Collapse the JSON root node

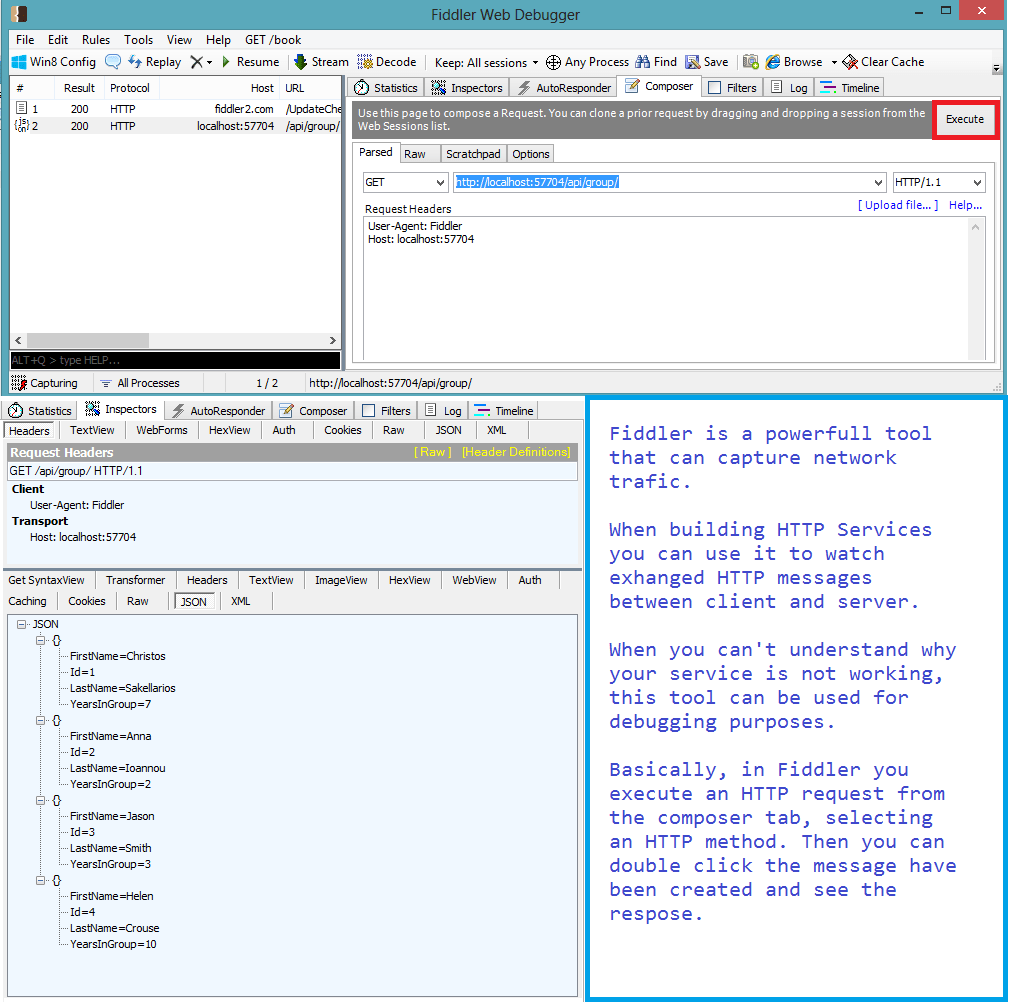(22, 625)
